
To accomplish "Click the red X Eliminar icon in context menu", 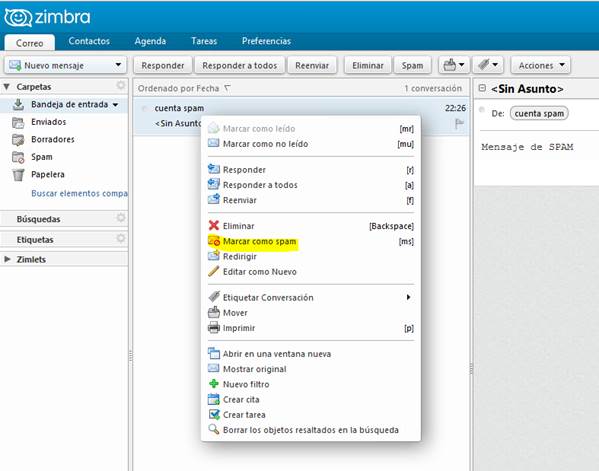I will click(214, 226).
